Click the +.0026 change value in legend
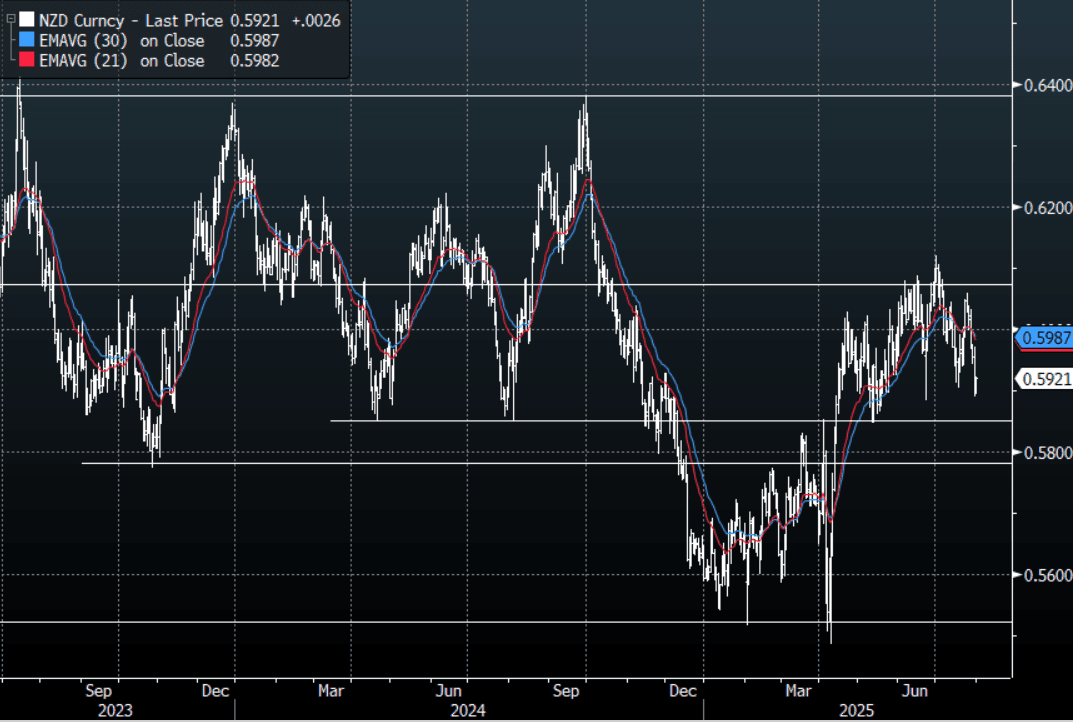 coord(315,20)
